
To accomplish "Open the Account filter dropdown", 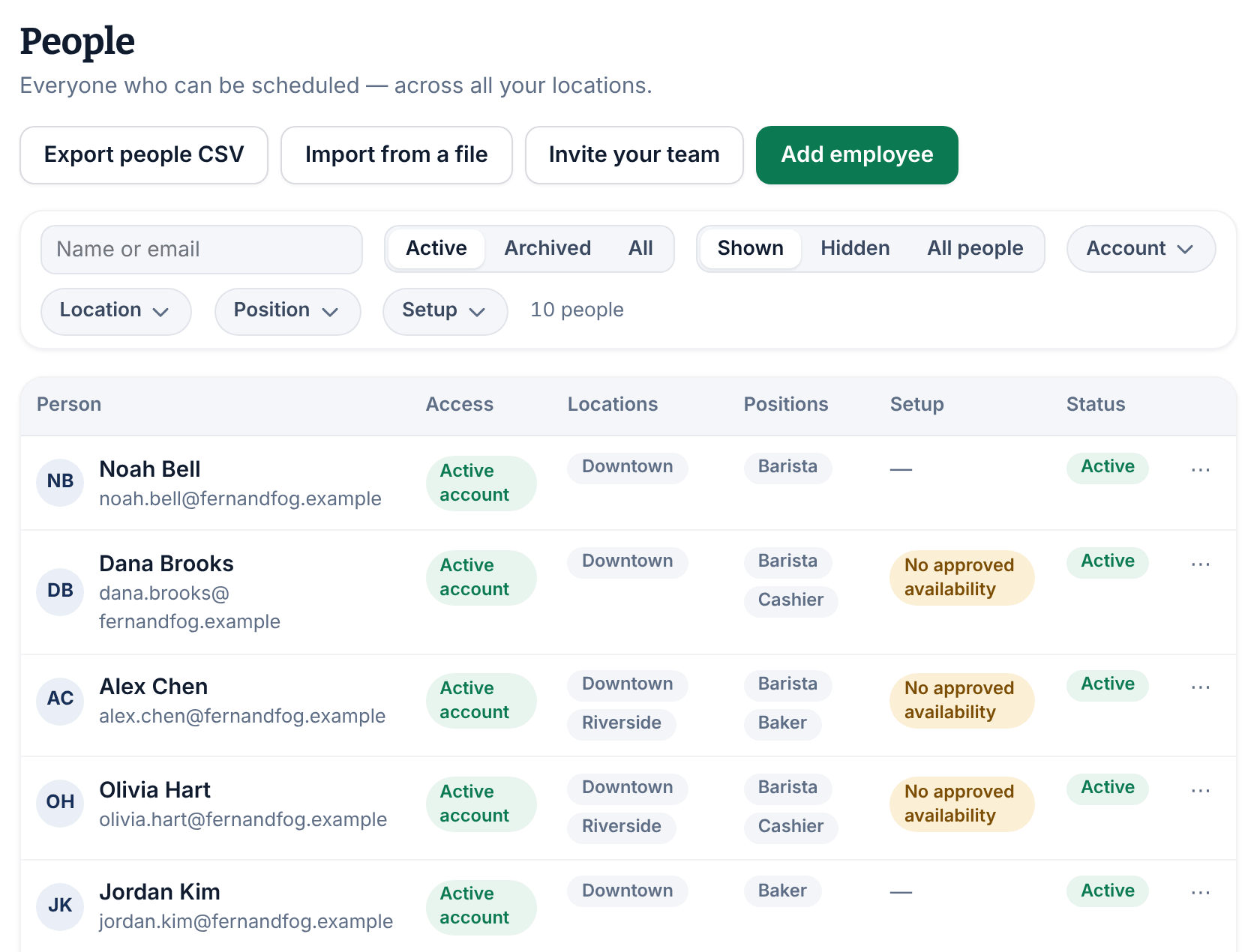I will click(x=1141, y=249).
